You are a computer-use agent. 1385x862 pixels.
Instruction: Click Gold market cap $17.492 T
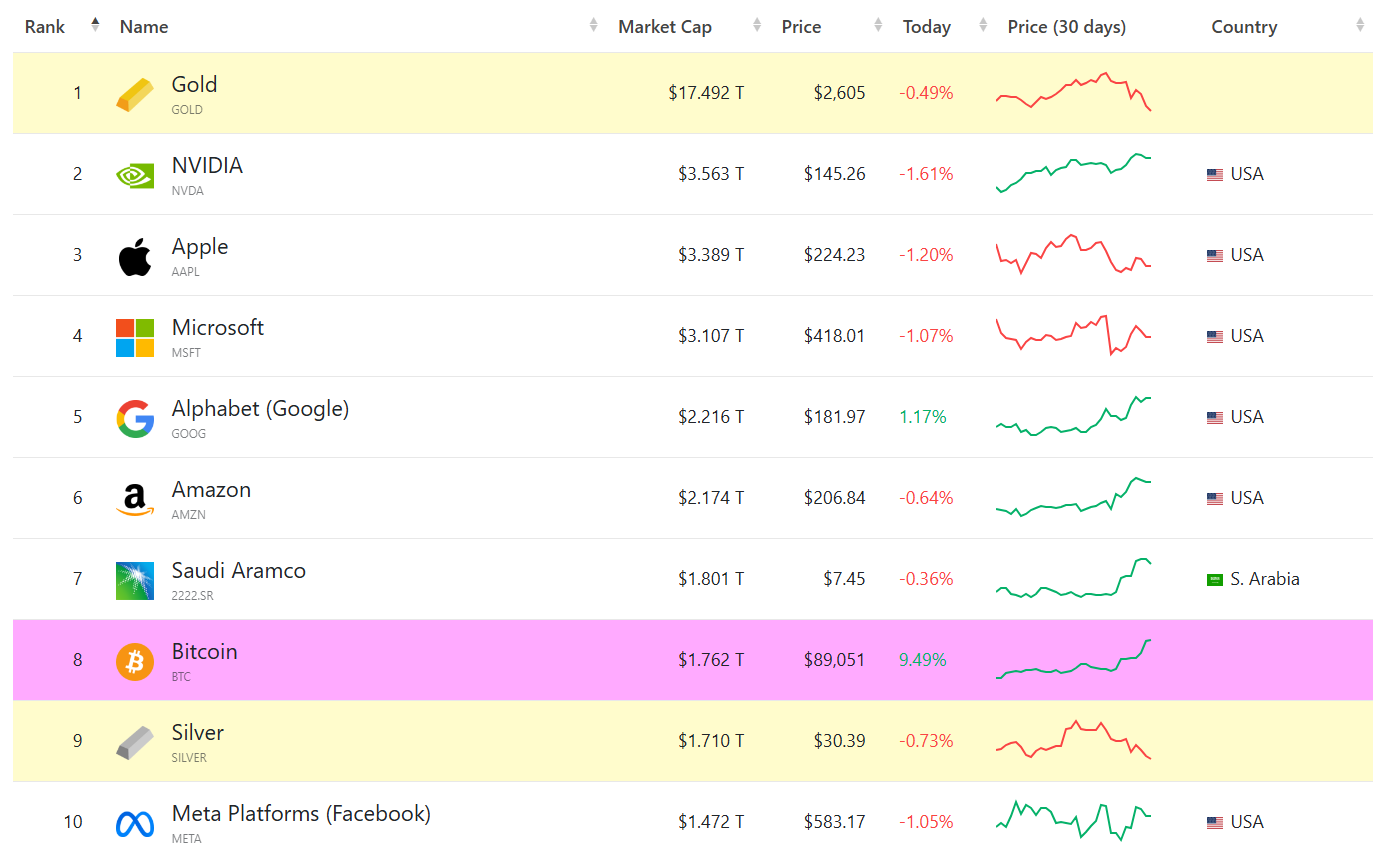click(706, 94)
